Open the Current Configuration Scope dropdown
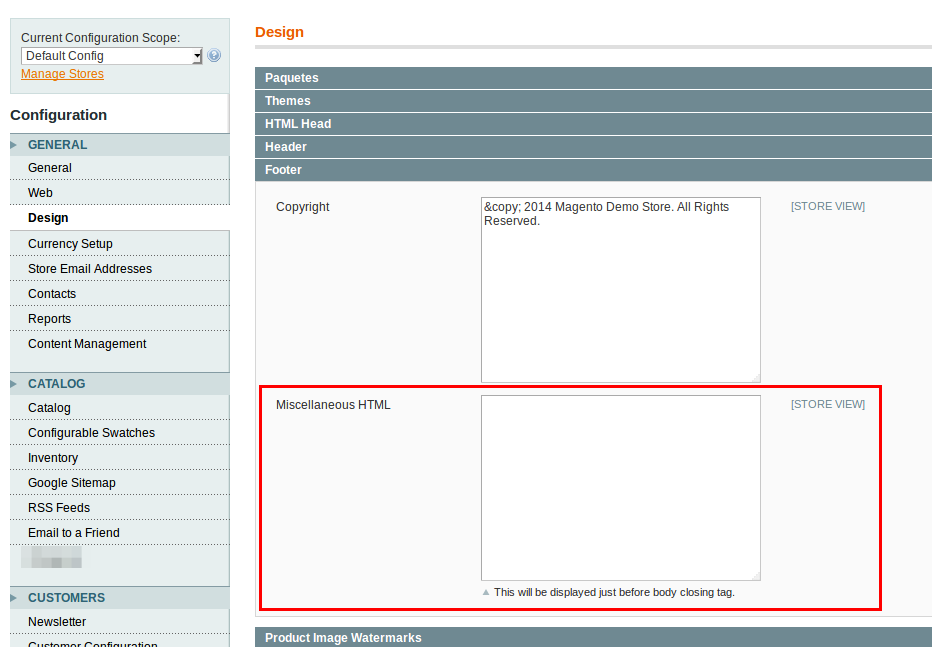The height and width of the screenshot is (647, 932). tap(111, 56)
